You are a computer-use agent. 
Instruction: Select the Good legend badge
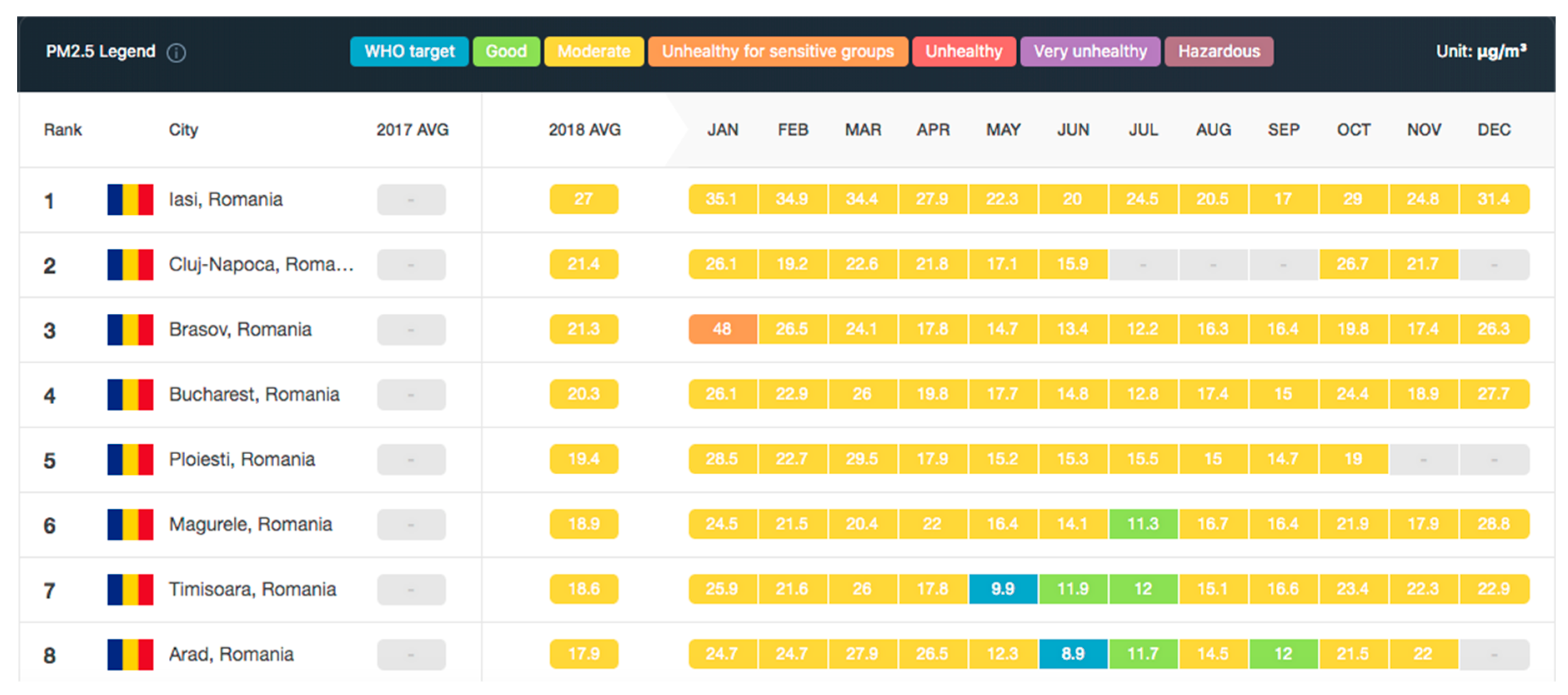point(506,52)
